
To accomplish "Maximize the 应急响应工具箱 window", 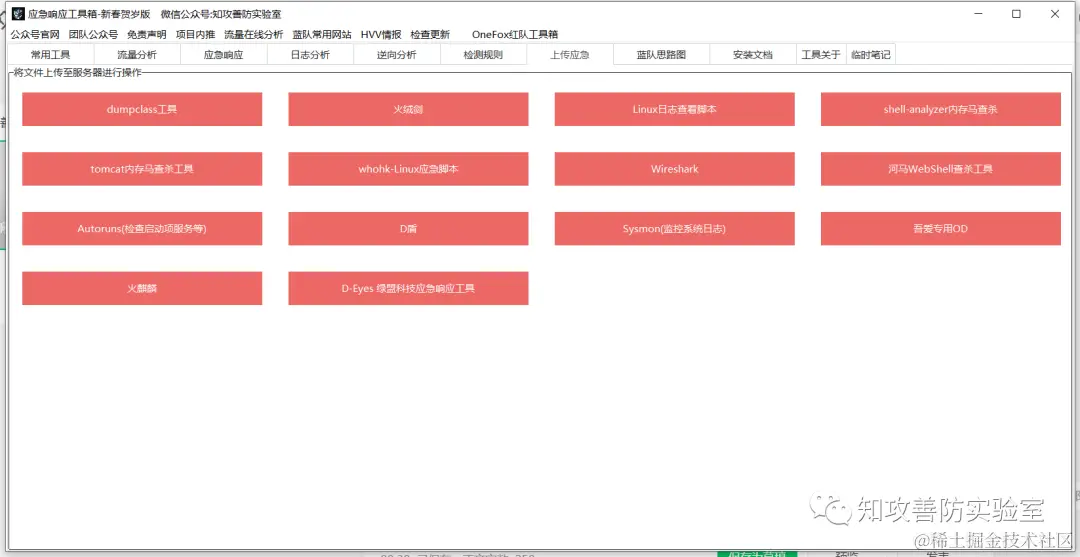I will [1017, 14].
